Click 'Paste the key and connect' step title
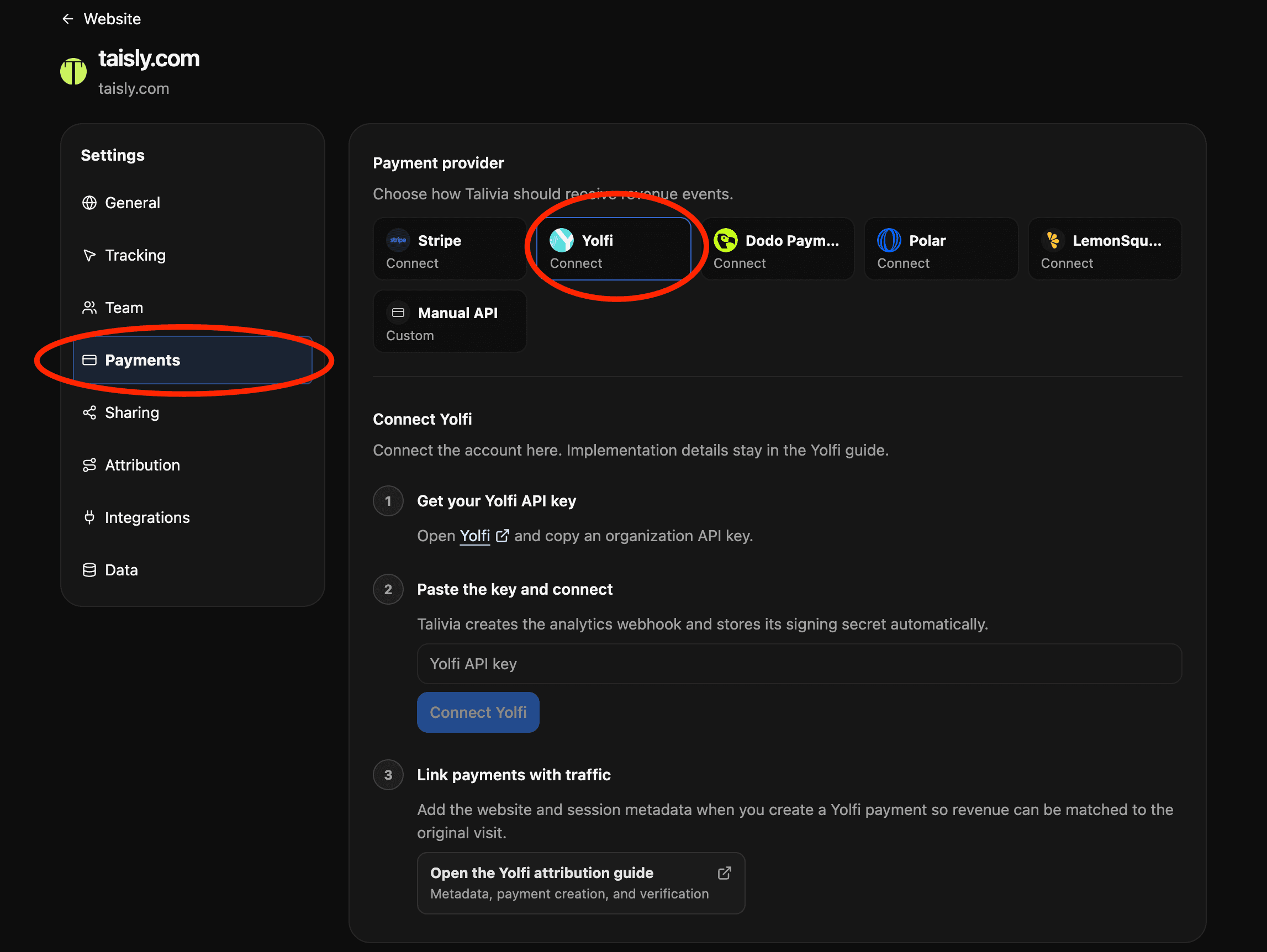This screenshot has height=952, width=1267. [x=514, y=589]
